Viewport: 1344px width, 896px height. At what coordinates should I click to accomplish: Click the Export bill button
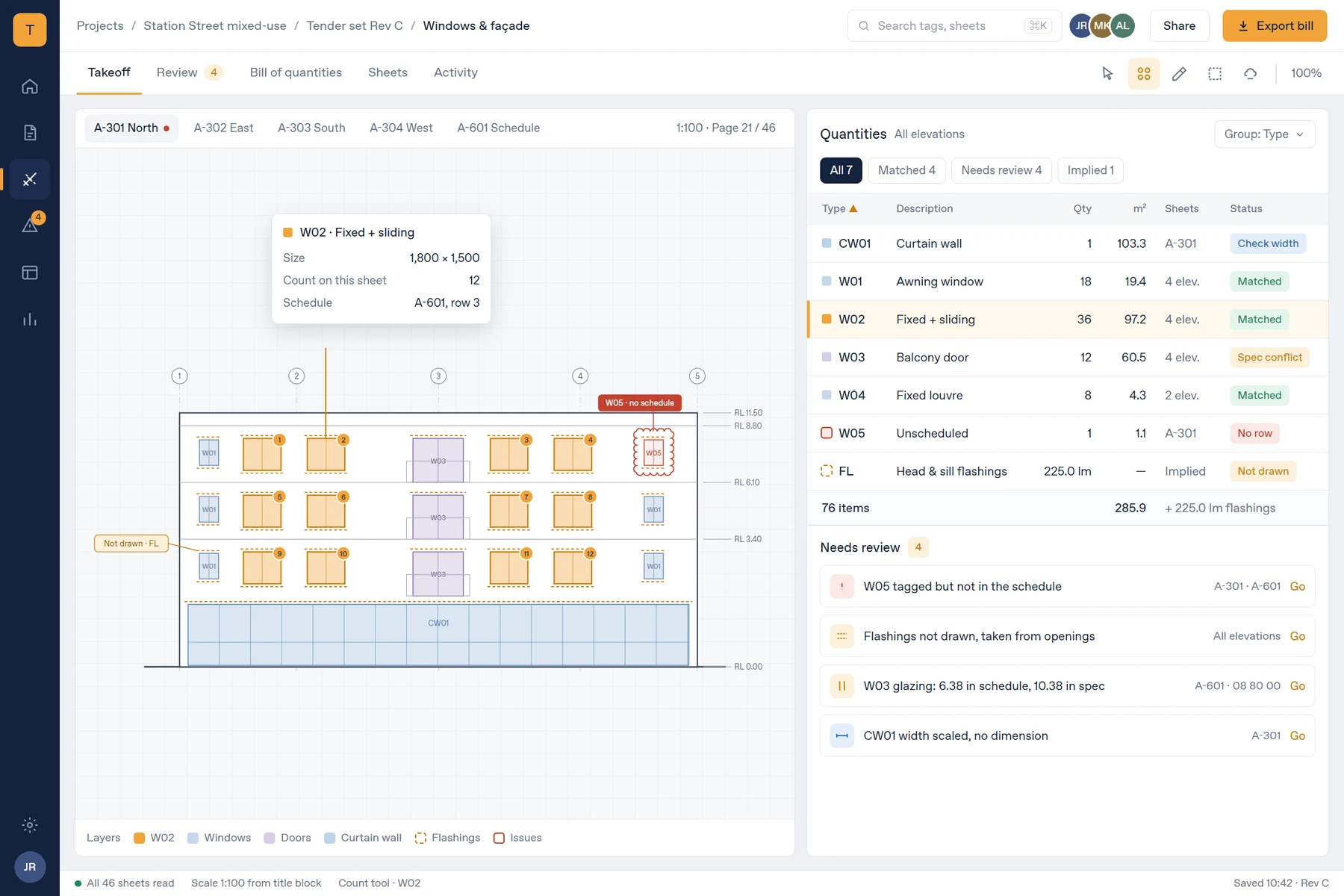pyautogui.click(x=1274, y=26)
